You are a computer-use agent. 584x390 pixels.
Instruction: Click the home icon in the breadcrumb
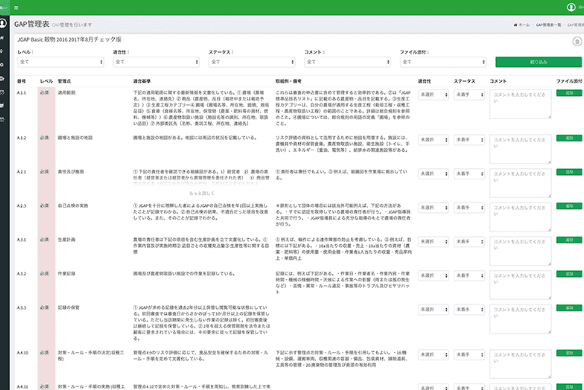[515, 25]
